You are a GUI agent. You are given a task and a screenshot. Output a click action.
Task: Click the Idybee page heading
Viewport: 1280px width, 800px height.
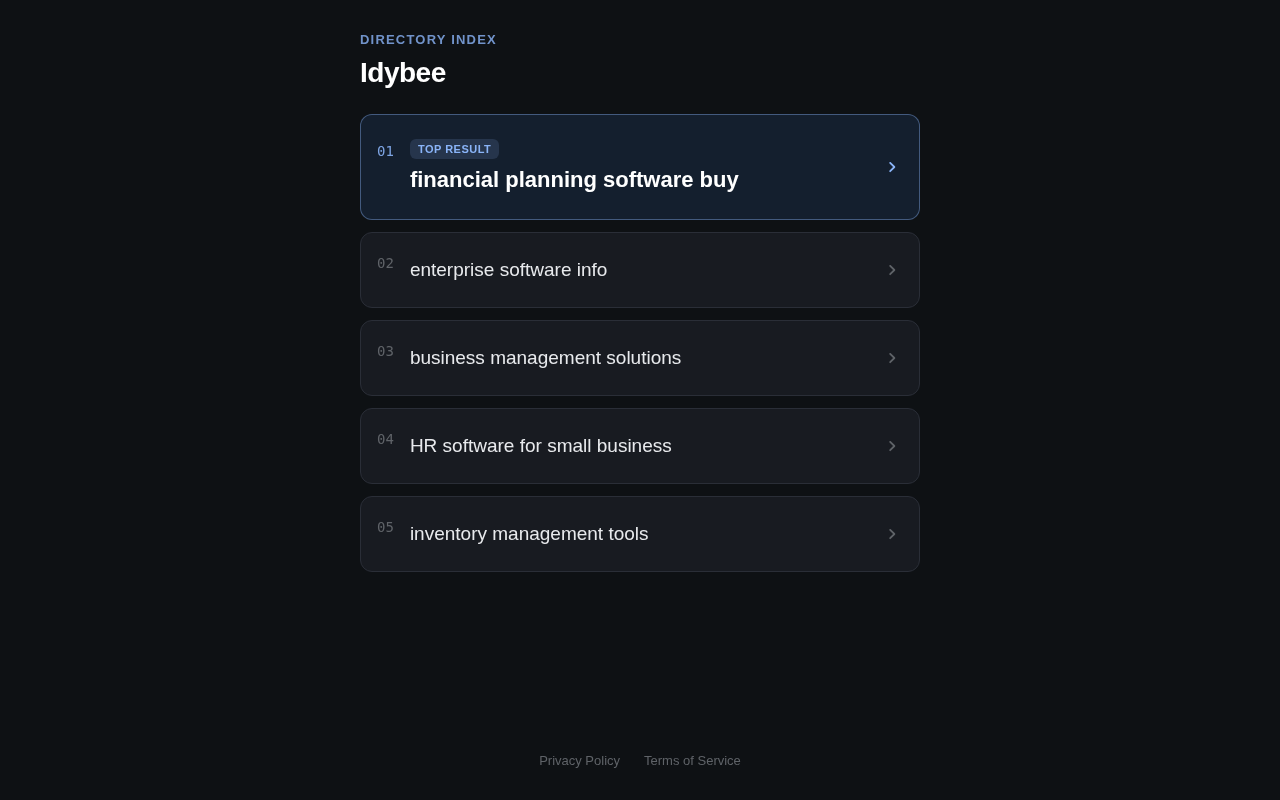point(403,73)
